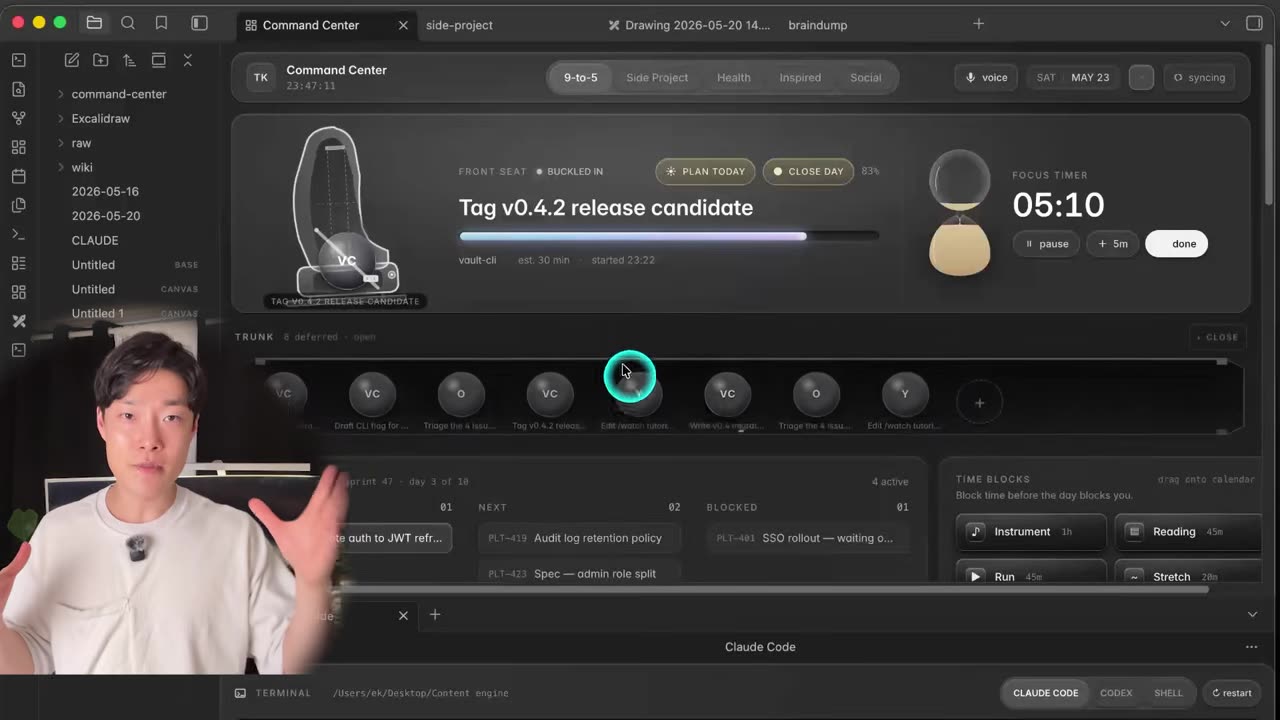Screen dimensions: 1280x720
Task: Open the file explorer folder icon
Action: click(94, 23)
